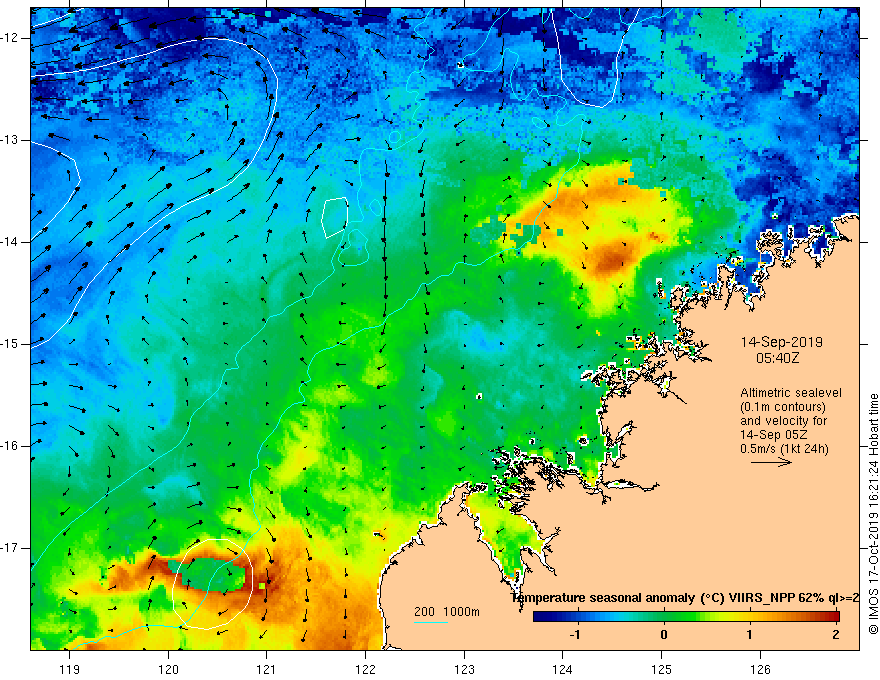Click the time label 05:40Z
This screenshot has height=680, width=880.
point(777,357)
